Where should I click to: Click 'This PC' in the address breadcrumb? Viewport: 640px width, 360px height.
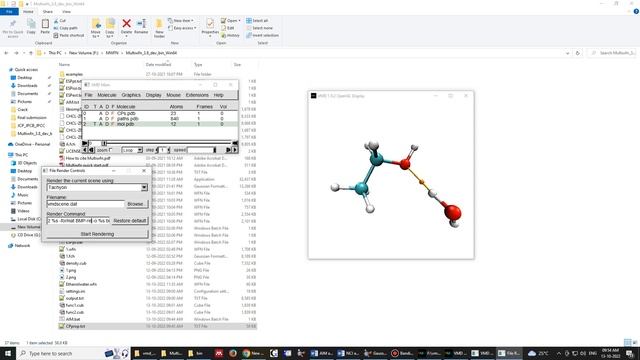click(55, 53)
